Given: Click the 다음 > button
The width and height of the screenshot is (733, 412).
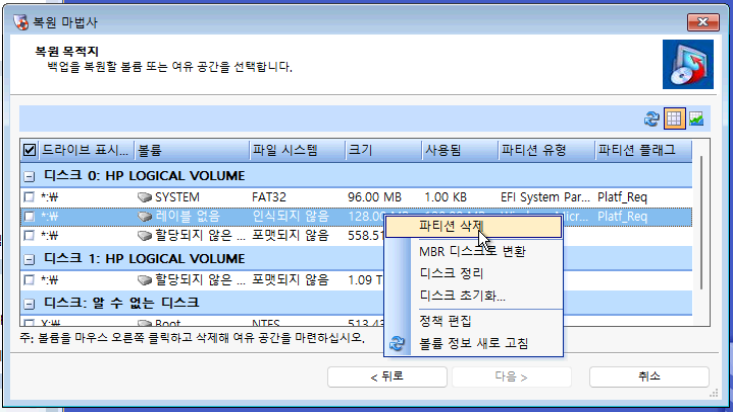Looking at the screenshot, I should point(511,377).
